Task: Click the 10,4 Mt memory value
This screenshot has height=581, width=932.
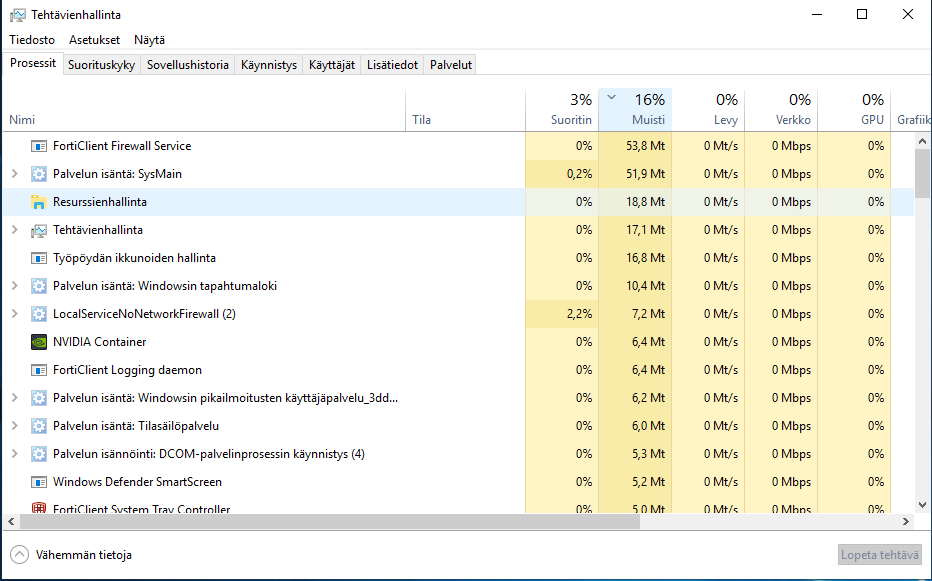Action: (x=646, y=286)
